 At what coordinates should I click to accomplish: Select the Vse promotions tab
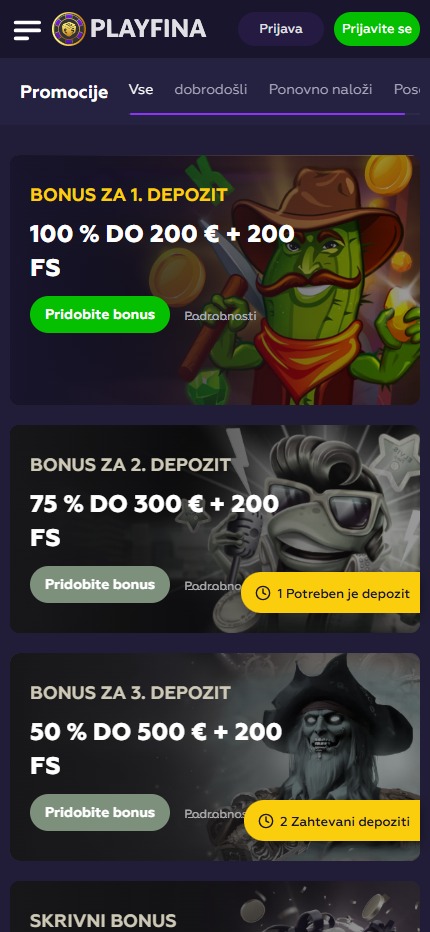(141, 90)
